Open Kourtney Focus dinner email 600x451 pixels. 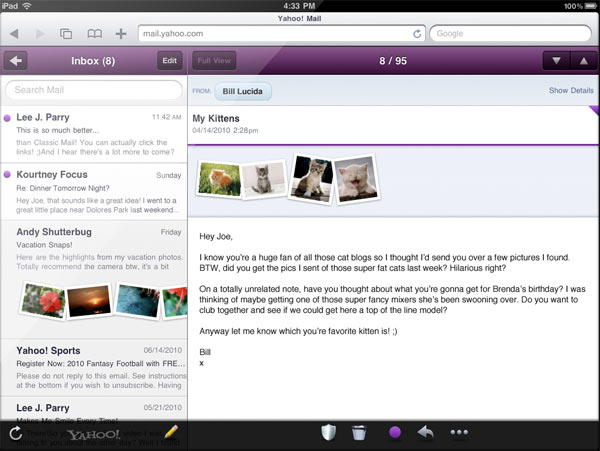pyautogui.click(x=93, y=194)
